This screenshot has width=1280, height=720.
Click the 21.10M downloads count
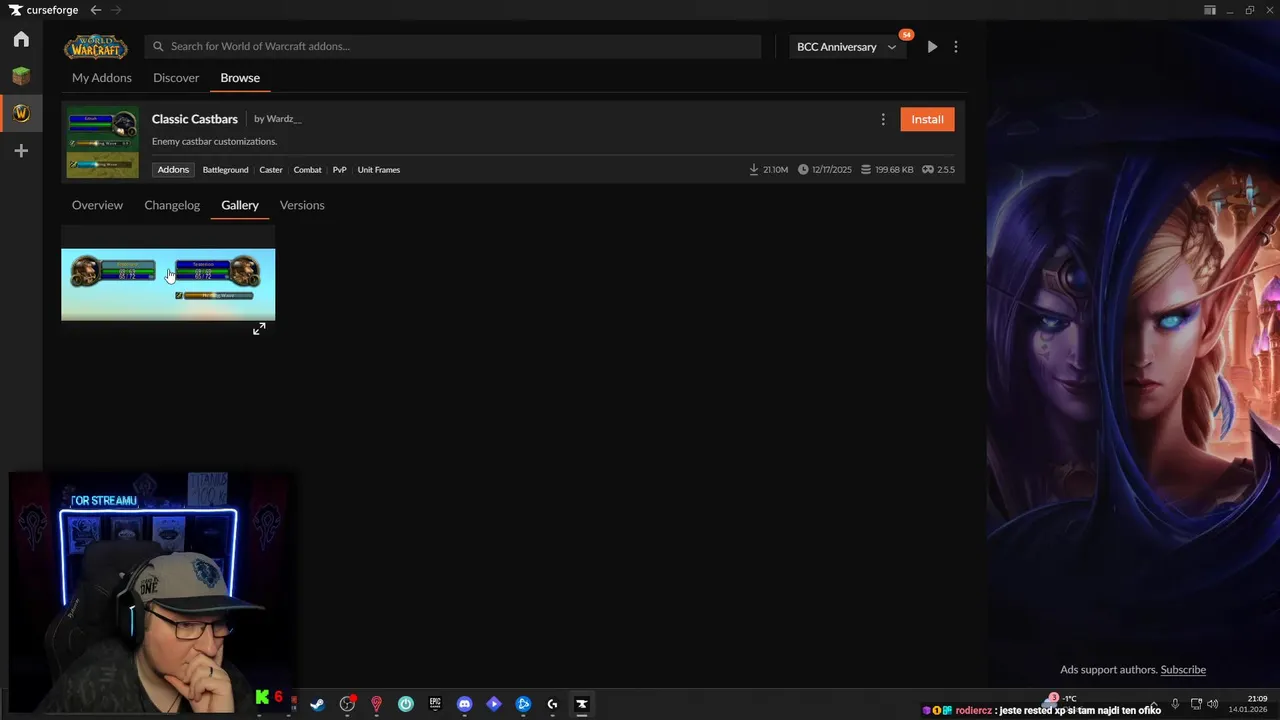click(x=768, y=170)
